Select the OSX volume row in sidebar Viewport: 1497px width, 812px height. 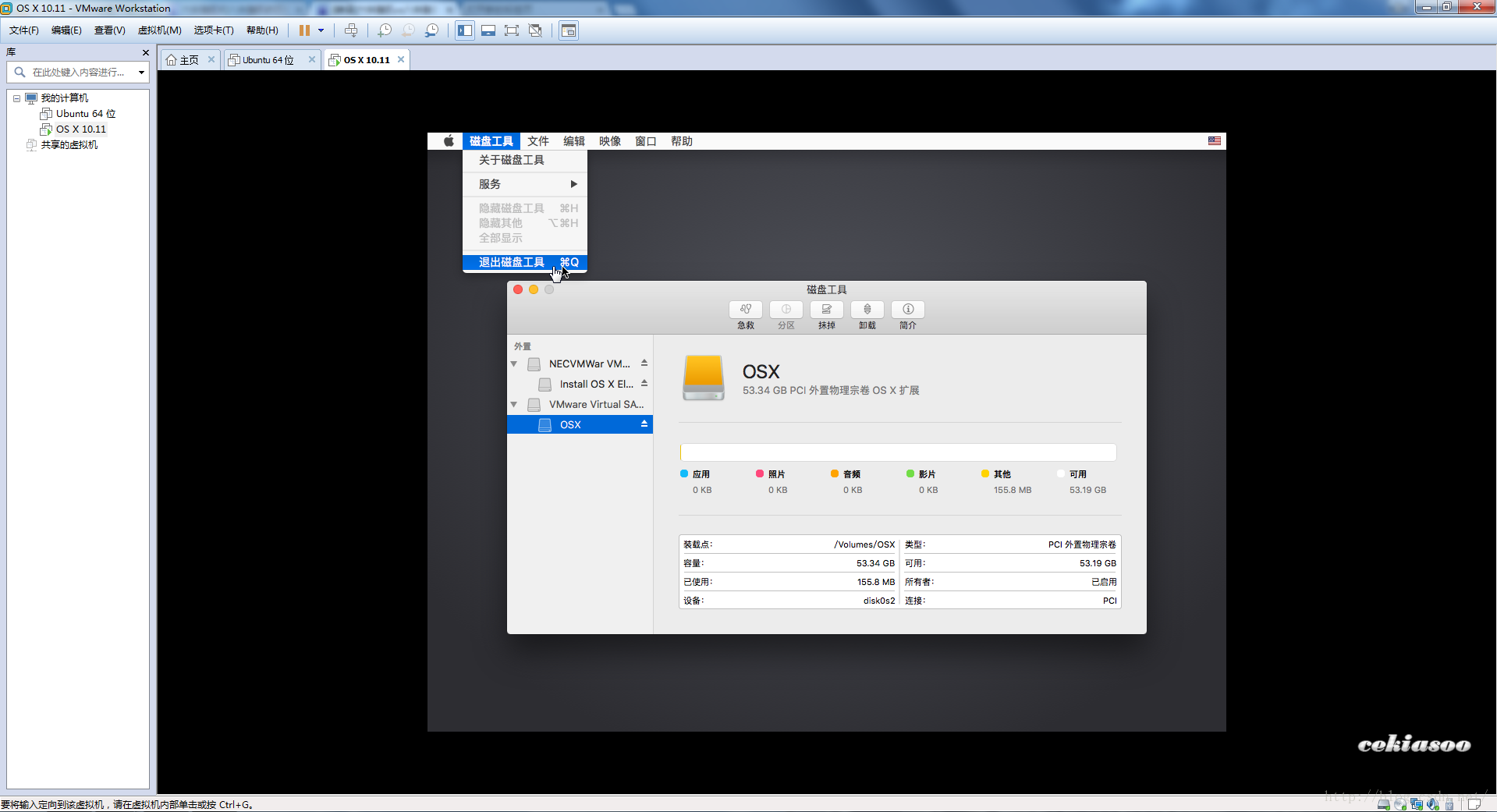580,424
